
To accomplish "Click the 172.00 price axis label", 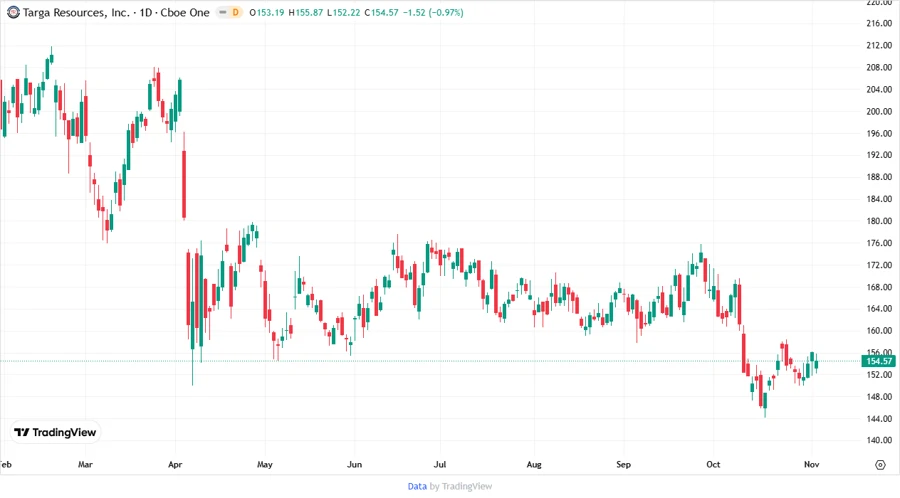I will pyautogui.click(x=879, y=265).
